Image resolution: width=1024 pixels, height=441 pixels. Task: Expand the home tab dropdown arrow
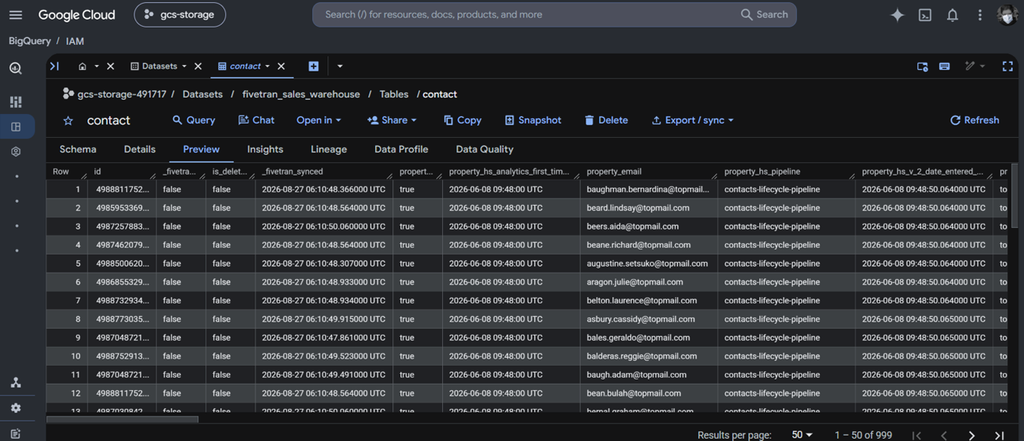click(97, 66)
